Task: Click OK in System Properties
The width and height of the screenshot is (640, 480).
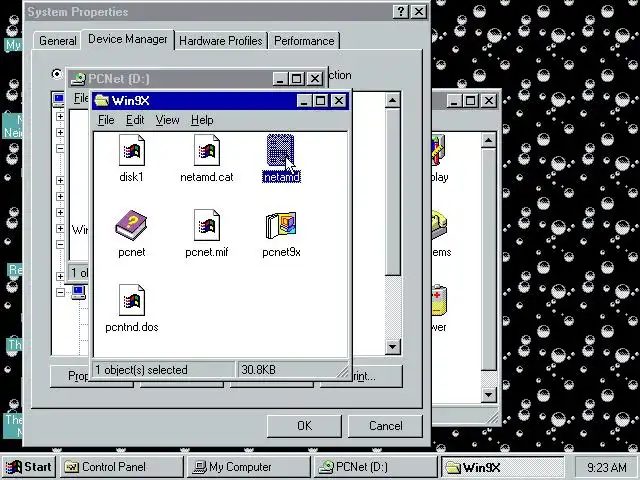Action: coord(304,426)
